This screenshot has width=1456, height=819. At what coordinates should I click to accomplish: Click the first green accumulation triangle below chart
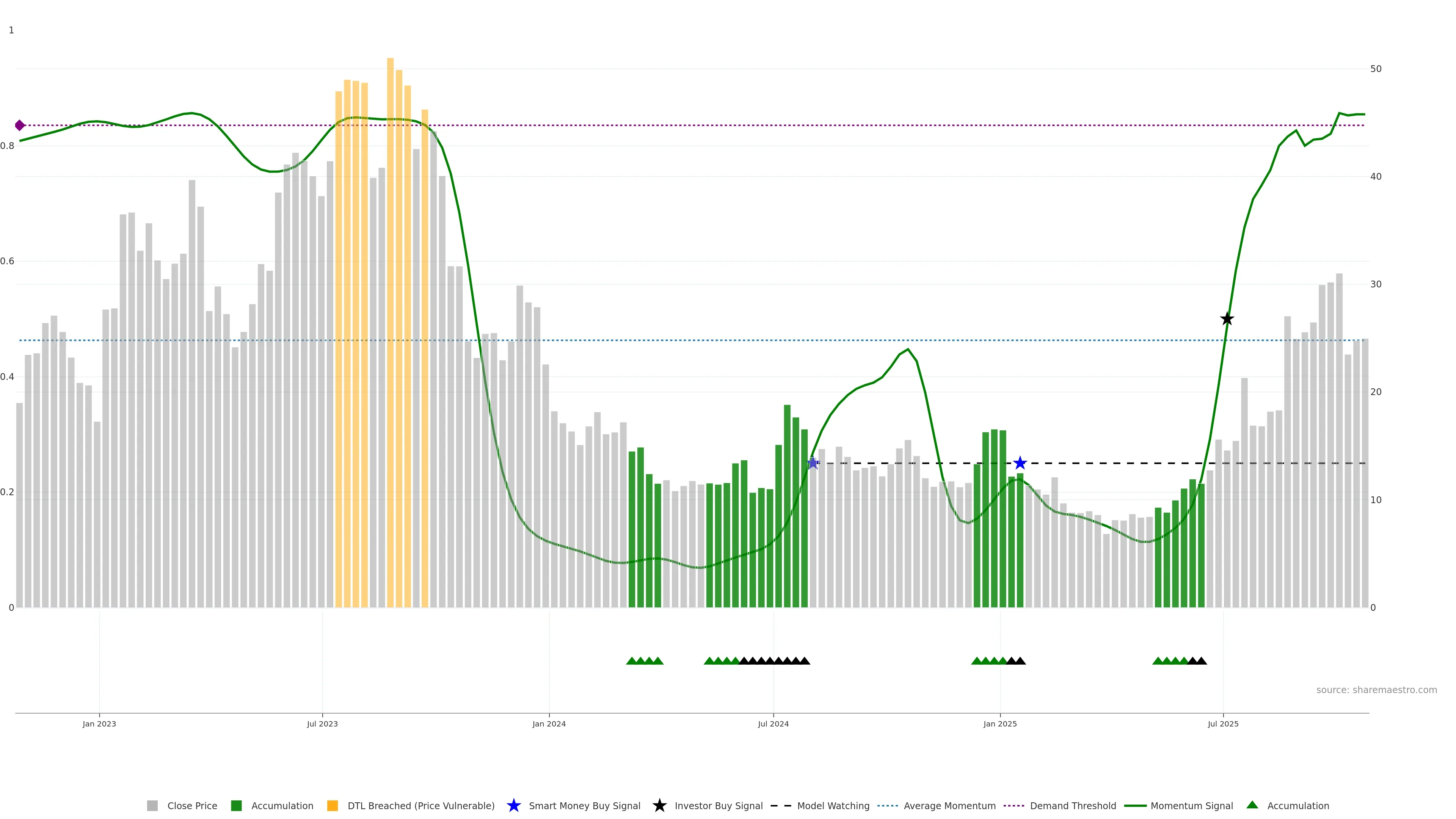point(632,661)
